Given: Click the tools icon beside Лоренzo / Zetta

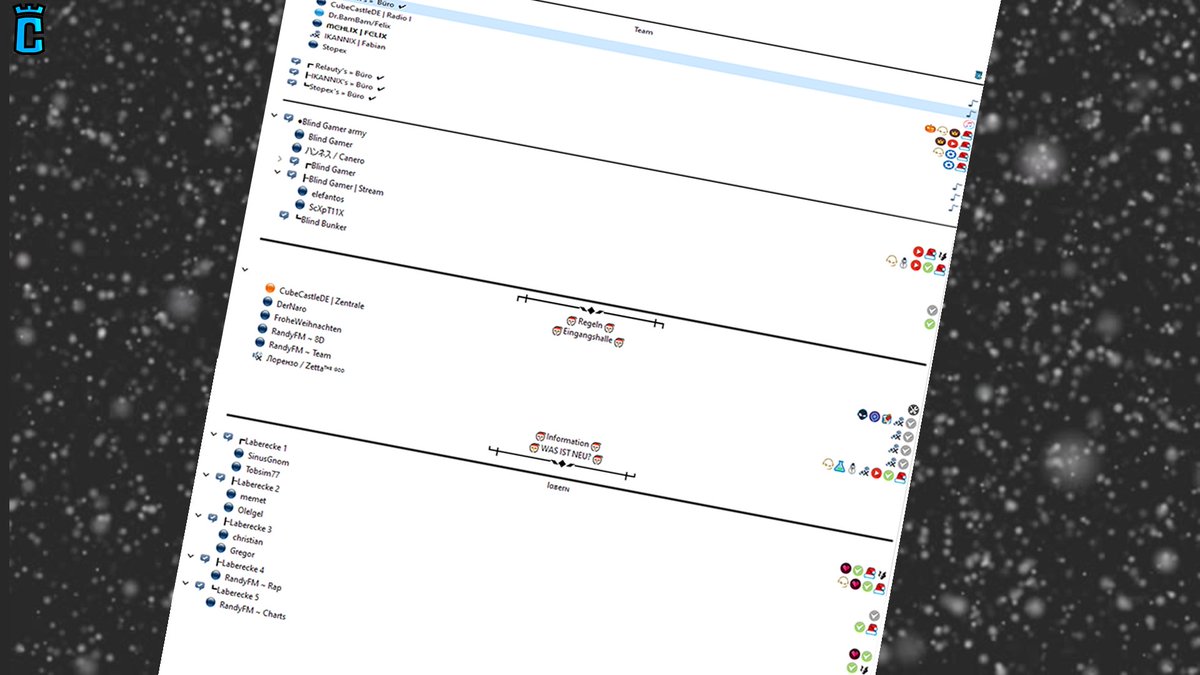Looking at the screenshot, I should point(258,356).
